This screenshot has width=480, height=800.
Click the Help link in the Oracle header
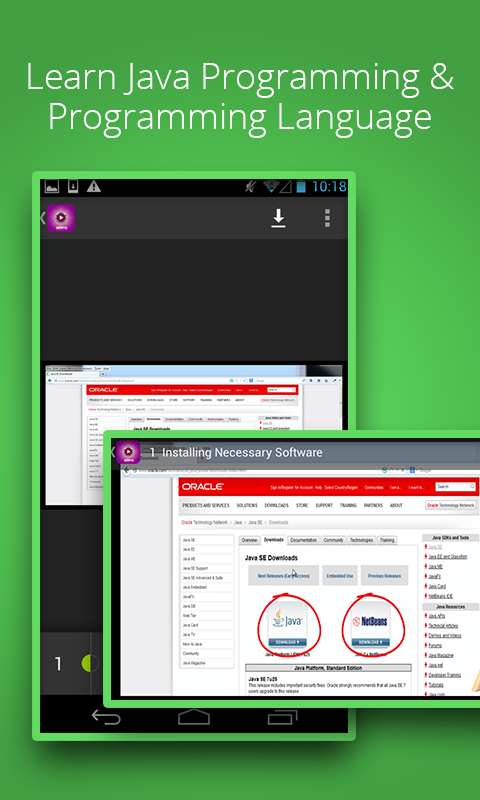click(x=318, y=487)
